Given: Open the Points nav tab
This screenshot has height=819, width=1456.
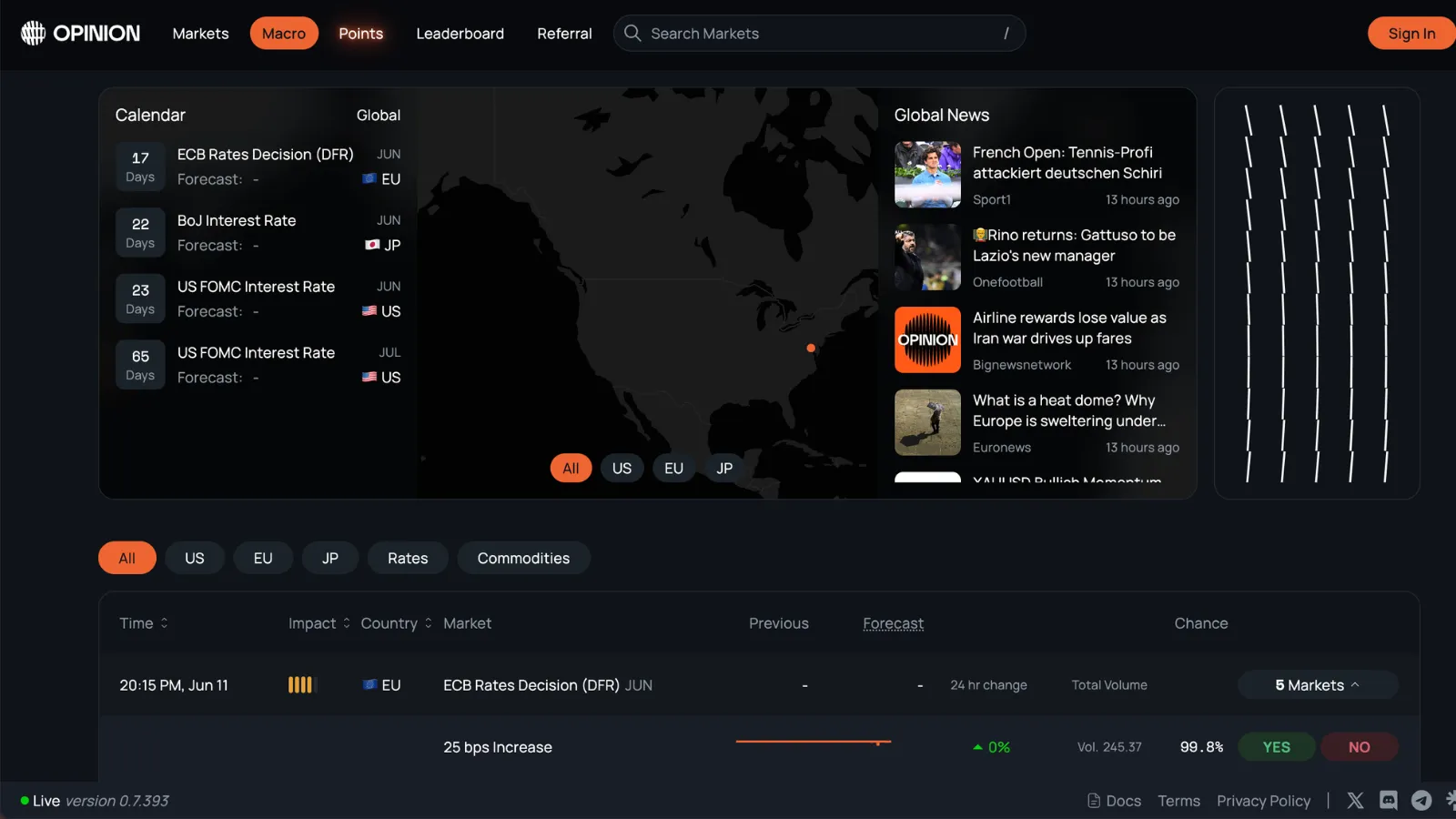Looking at the screenshot, I should pos(361,34).
